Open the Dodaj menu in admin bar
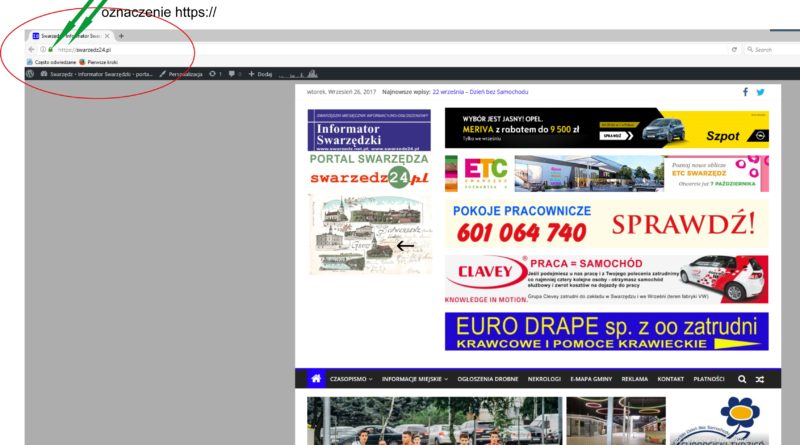Viewport: 800px width, 445px height. 260,74
